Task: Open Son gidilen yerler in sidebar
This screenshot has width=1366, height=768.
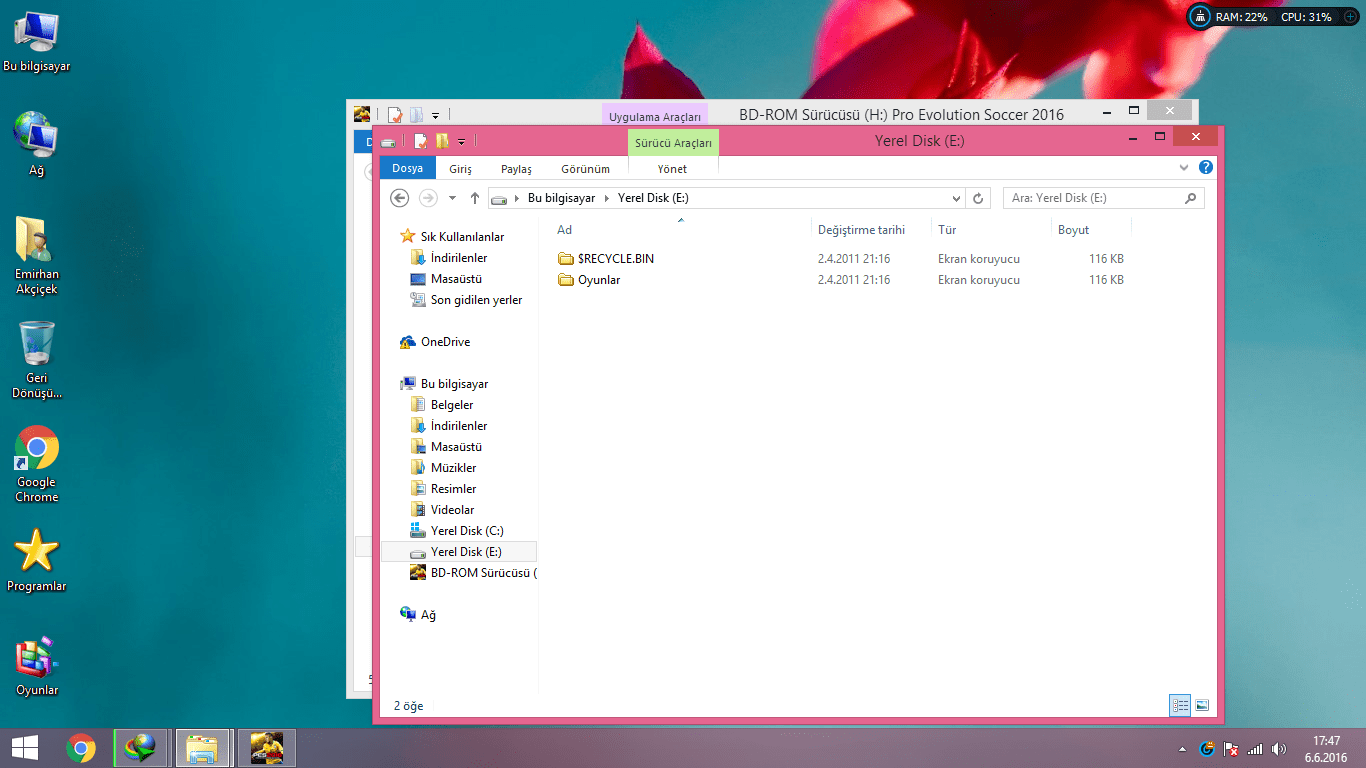Action: point(476,300)
